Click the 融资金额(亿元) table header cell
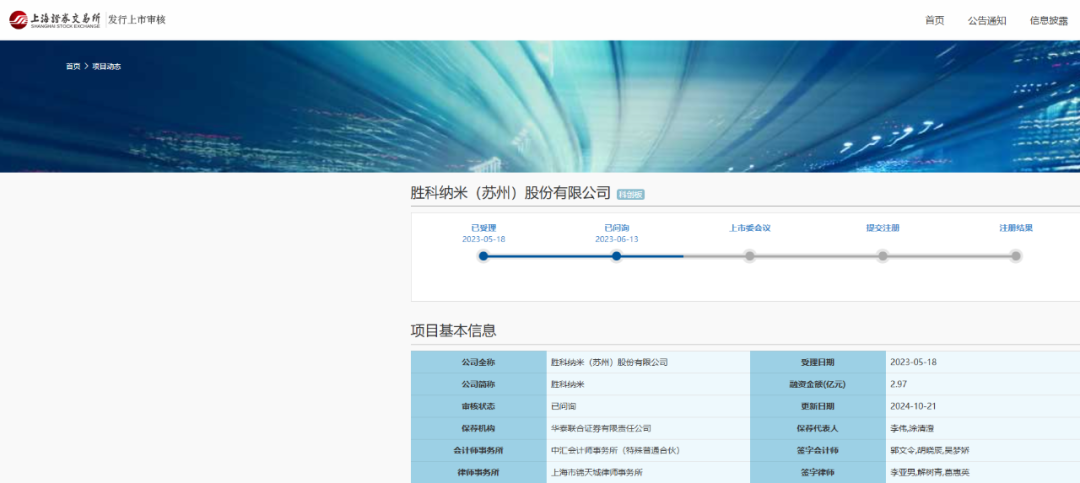 818,384
